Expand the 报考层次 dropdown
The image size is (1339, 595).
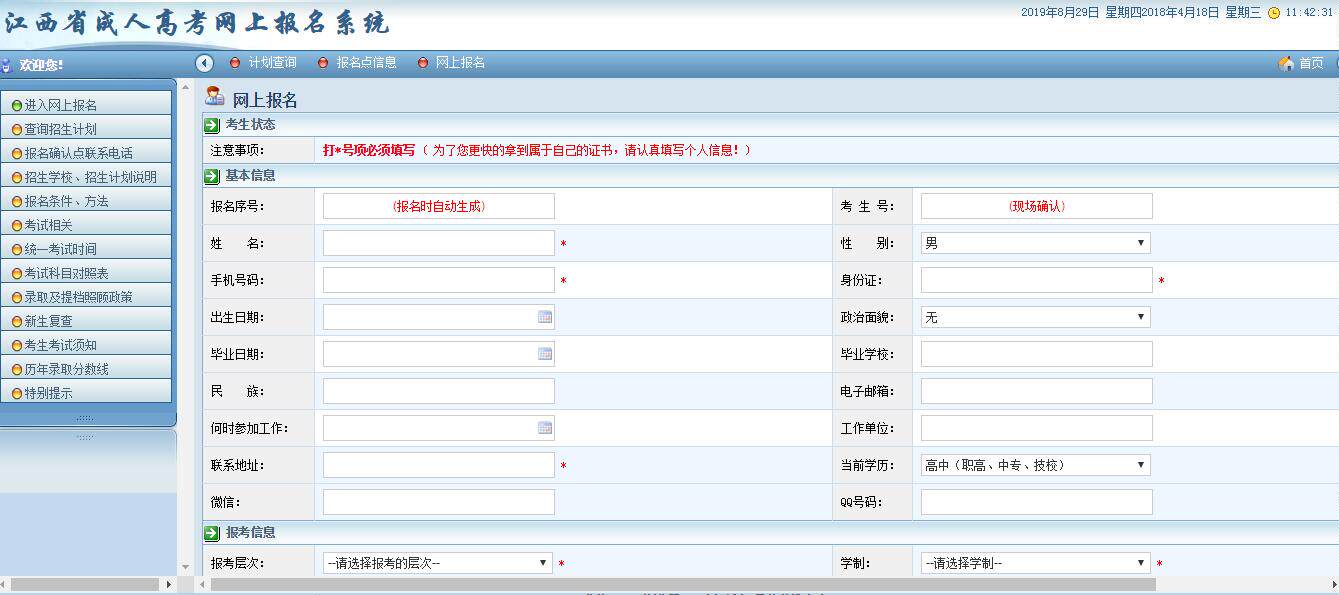click(437, 563)
